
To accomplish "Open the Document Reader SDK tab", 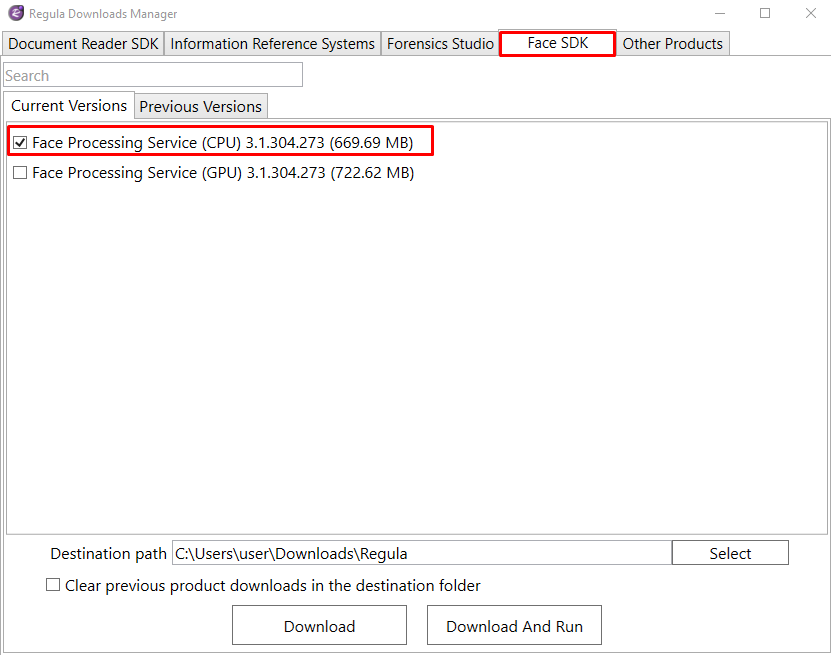I will 83,43.
